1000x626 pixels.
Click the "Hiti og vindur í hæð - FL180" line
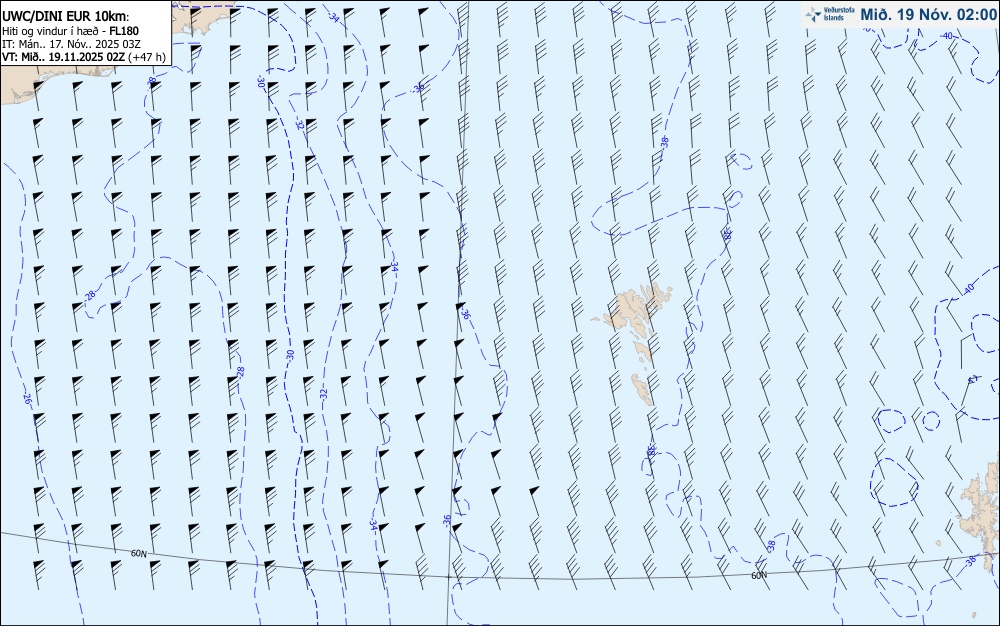tap(71, 31)
